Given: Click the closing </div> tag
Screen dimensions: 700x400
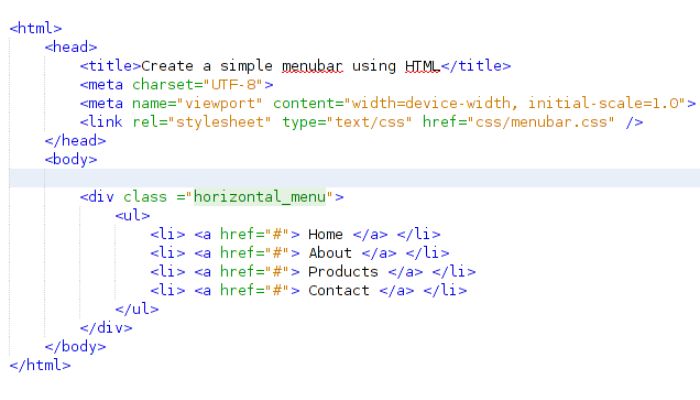Looking at the screenshot, I should pyautogui.click(x=106, y=328).
